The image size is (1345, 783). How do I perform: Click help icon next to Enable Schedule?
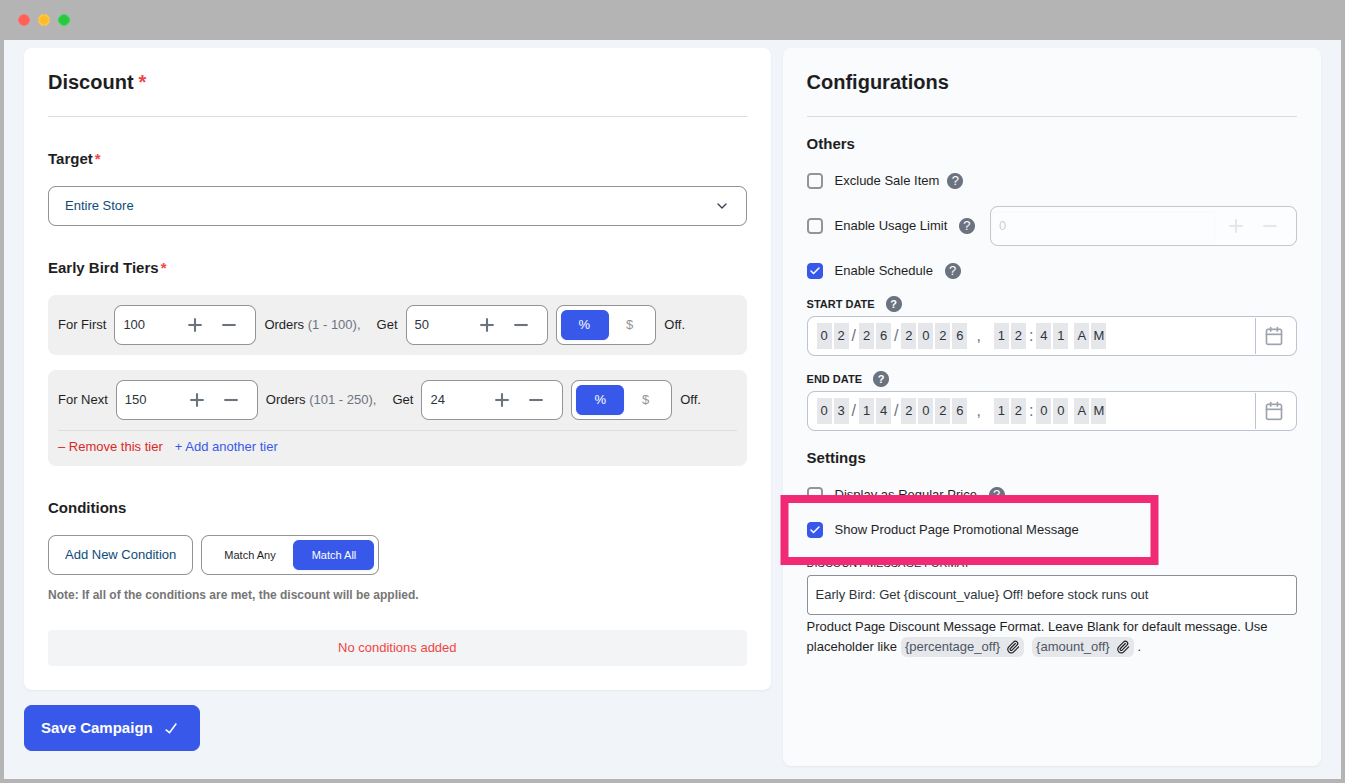953,271
